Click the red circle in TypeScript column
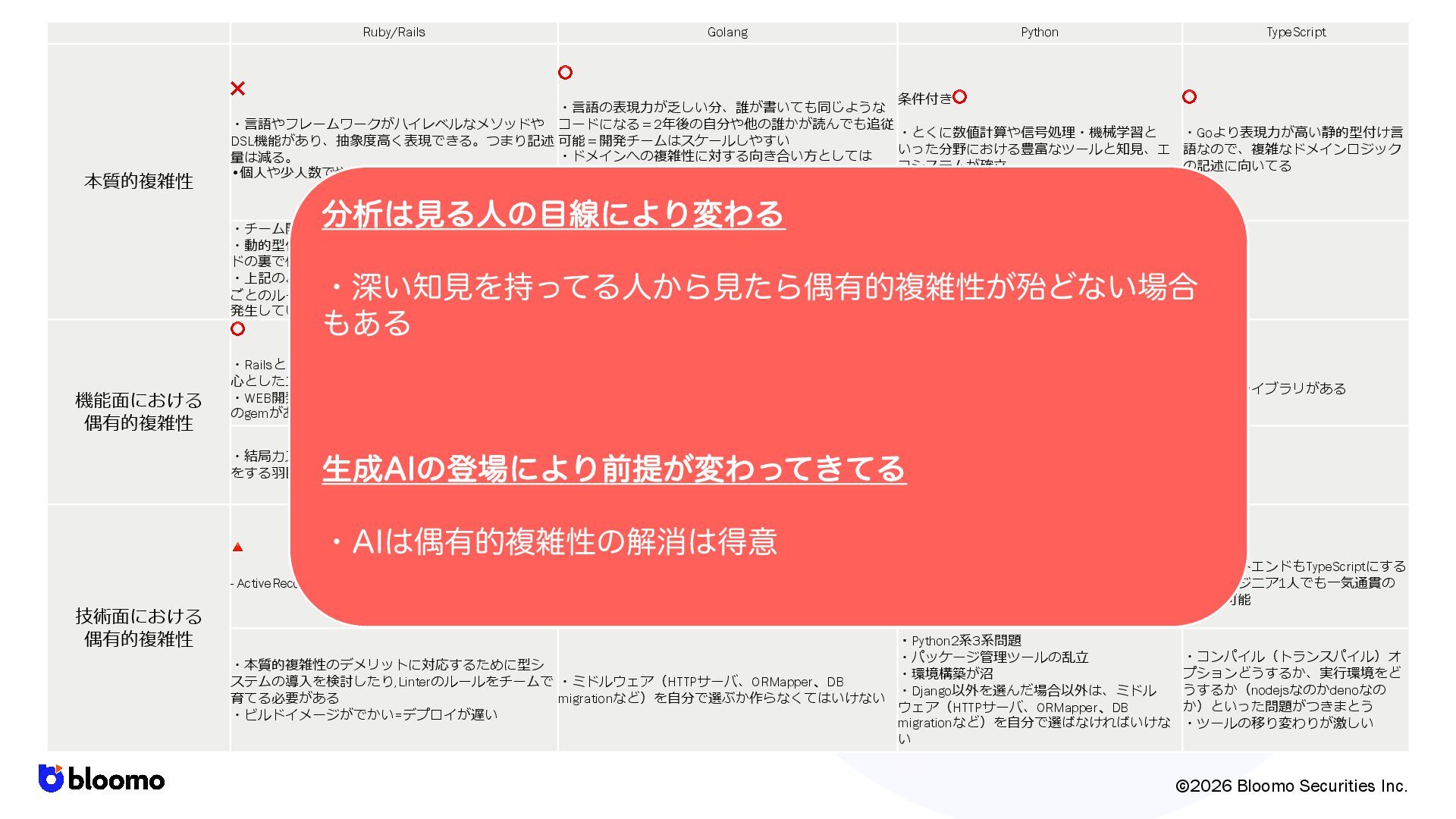 pos(1189,97)
